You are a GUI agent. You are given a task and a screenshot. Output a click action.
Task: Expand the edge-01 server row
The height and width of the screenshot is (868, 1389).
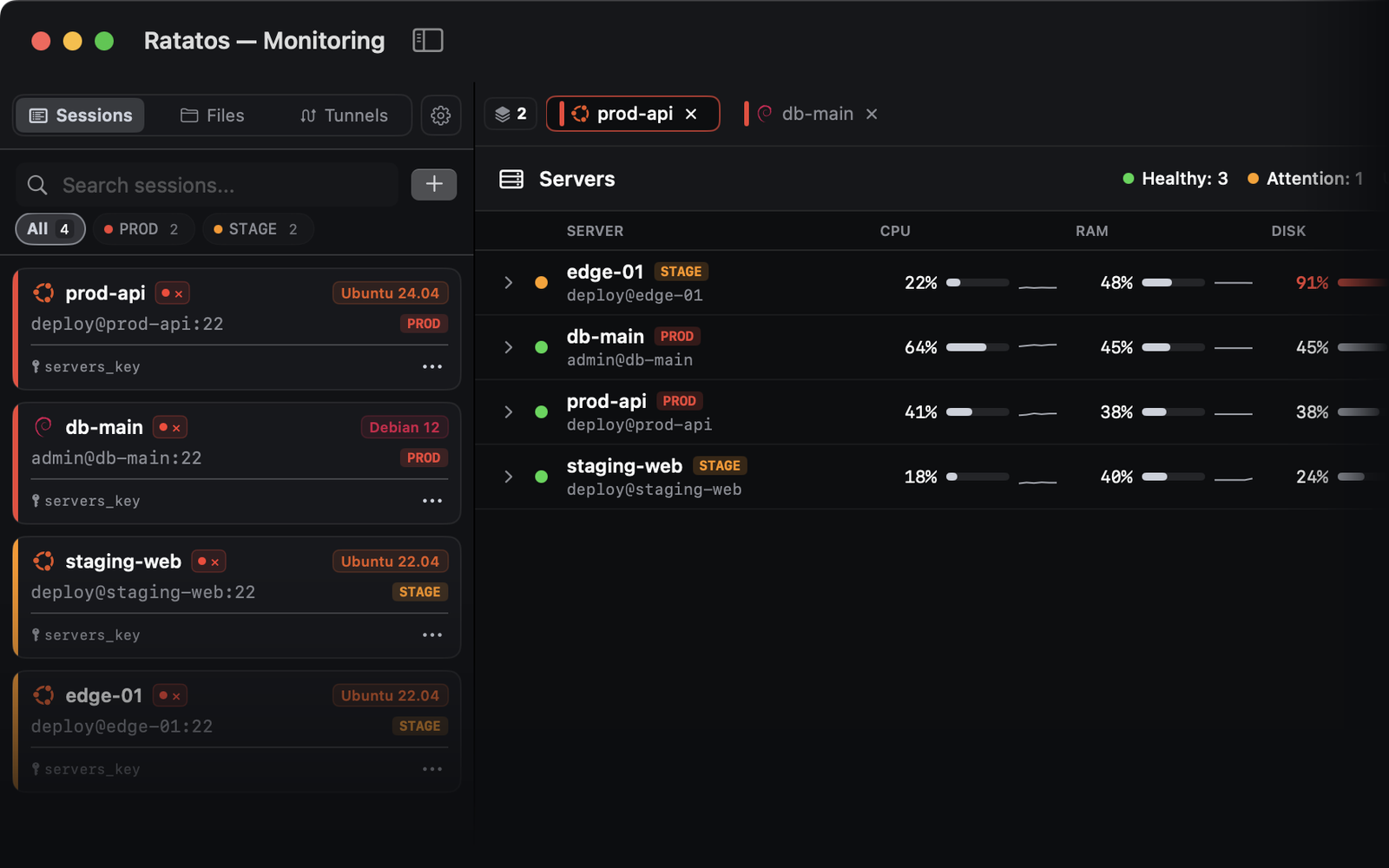pos(509,283)
